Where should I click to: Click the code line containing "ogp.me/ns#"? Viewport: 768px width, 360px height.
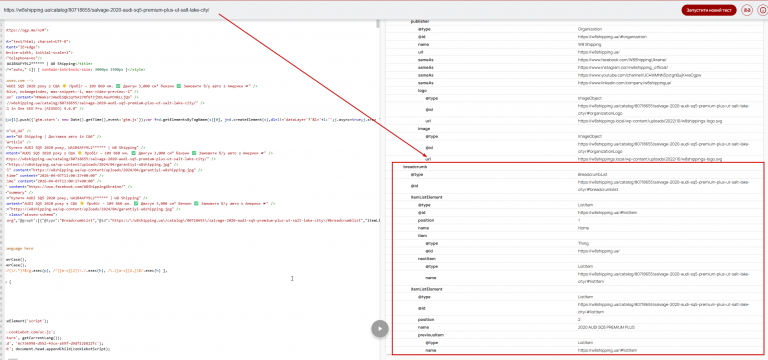click(27, 30)
